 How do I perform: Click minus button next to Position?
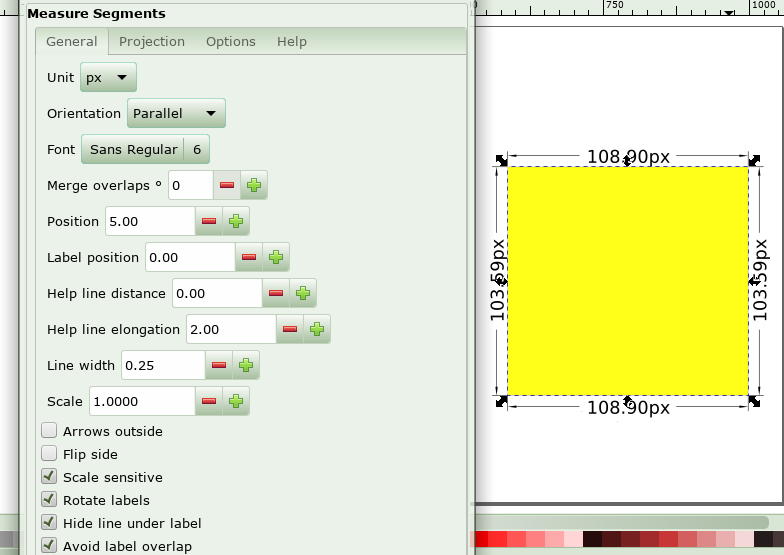pos(209,221)
